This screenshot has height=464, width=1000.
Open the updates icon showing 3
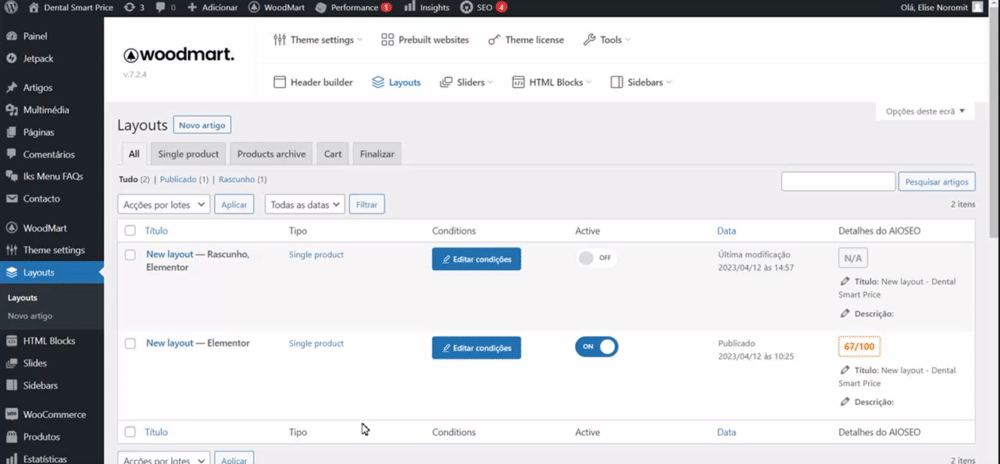click(130, 8)
